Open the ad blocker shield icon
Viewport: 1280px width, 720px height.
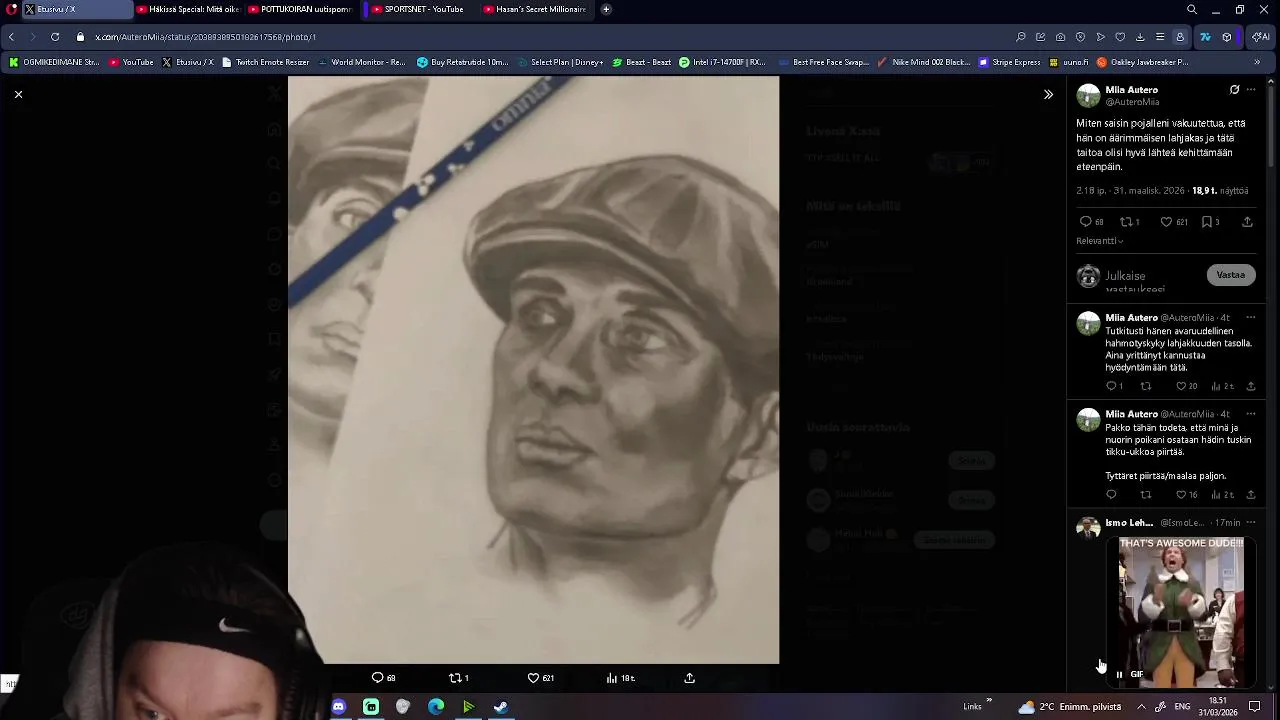point(1080,37)
